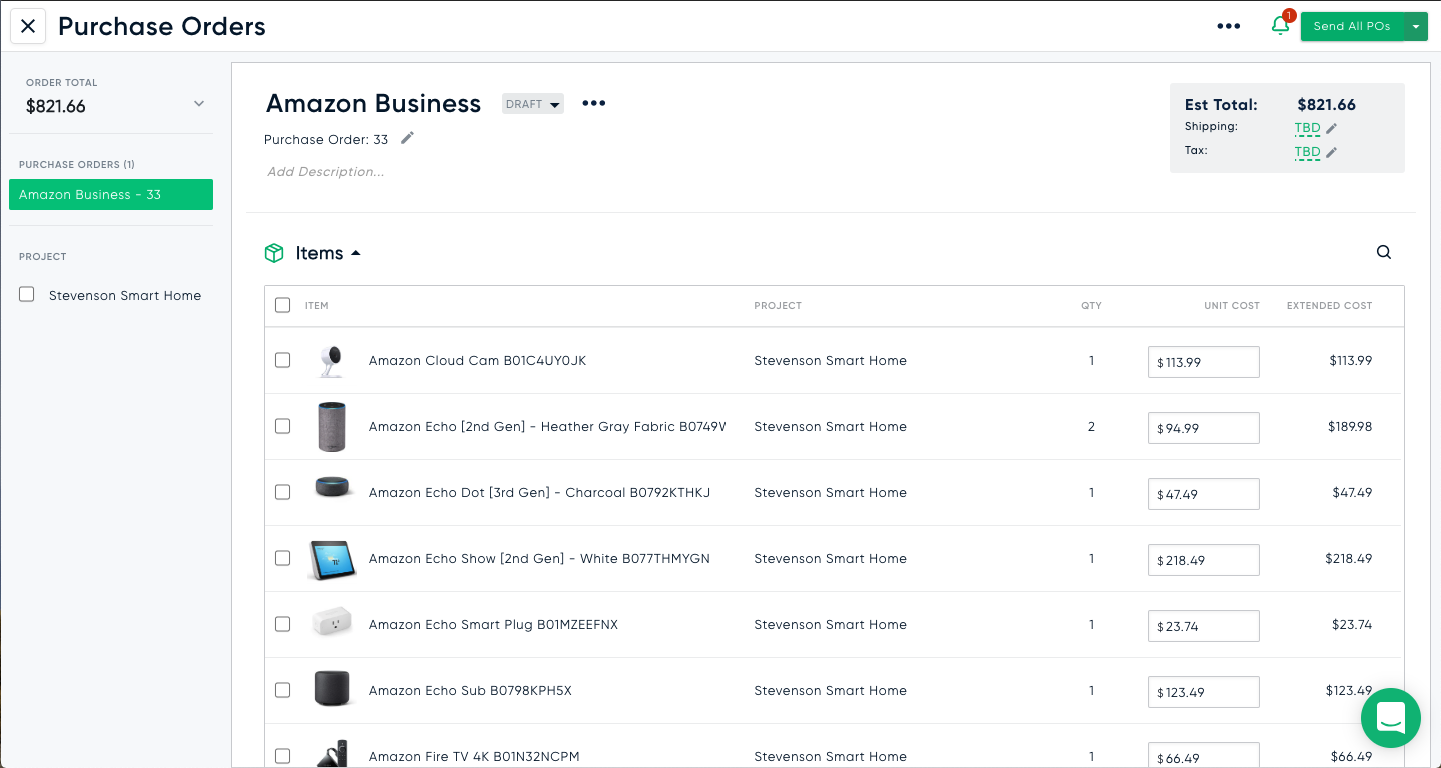Check Amazon Echo Show row checkbox
This screenshot has width=1441, height=768.
282,558
